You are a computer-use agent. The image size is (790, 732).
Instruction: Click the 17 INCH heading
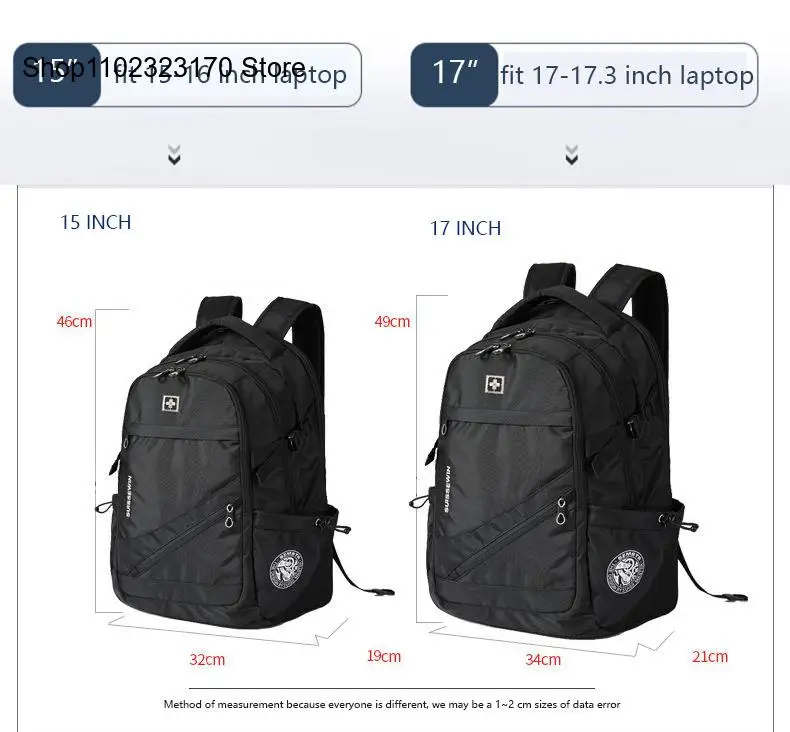[466, 228]
